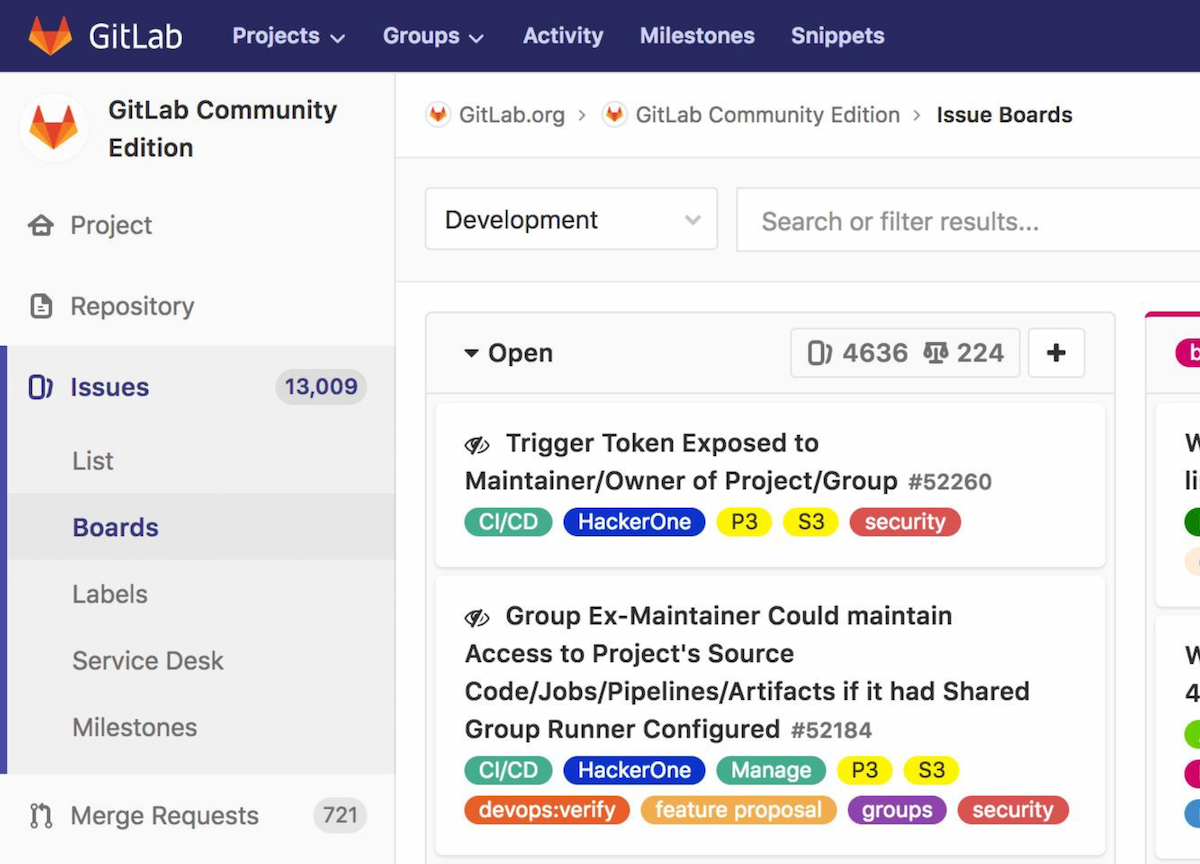Click the GitLab Community Edition avatar
The height and width of the screenshot is (864, 1200).
pos(54,128)
